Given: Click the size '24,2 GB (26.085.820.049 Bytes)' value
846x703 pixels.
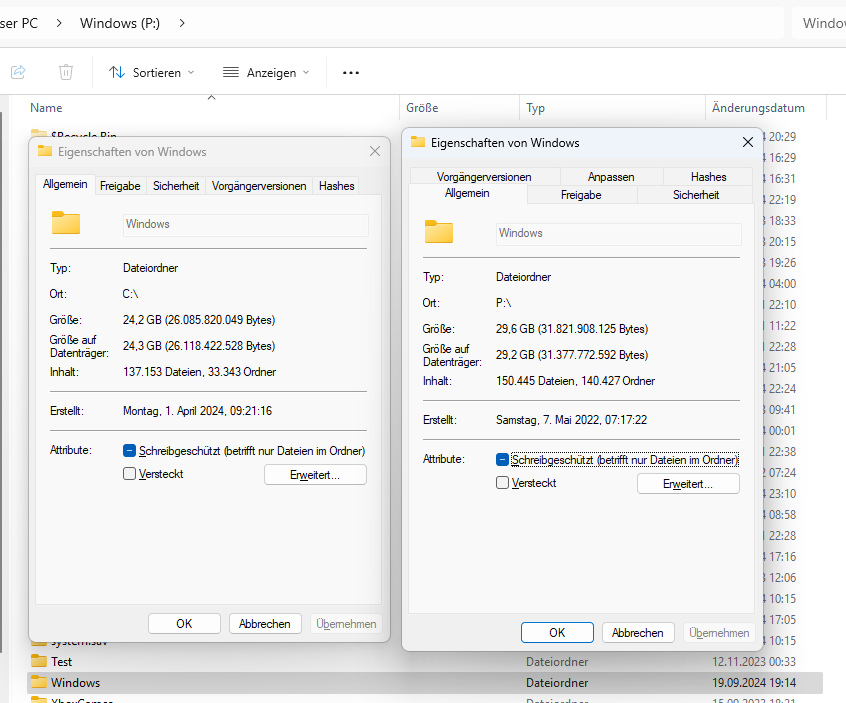Looking at the screenshot, I should (199, 320).
